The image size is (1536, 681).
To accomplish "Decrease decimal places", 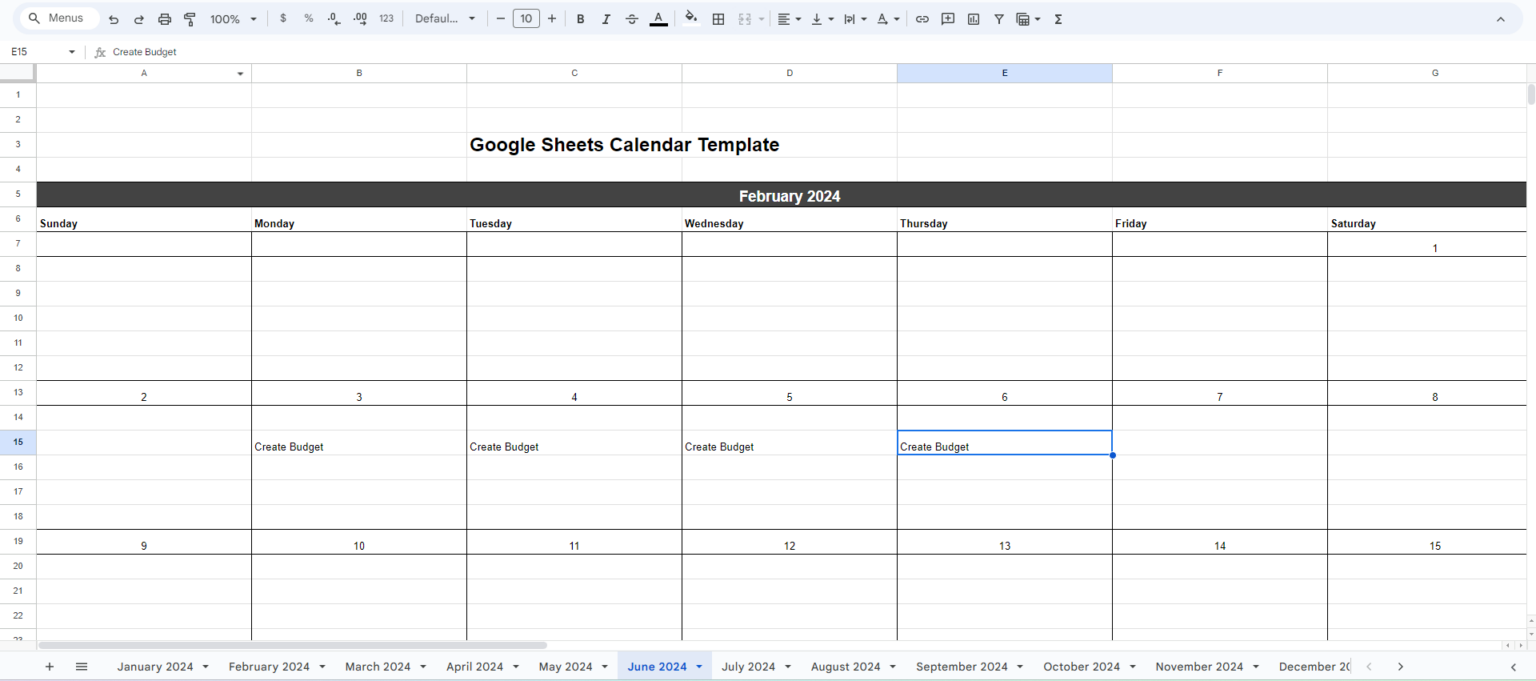I will (334, 18).
